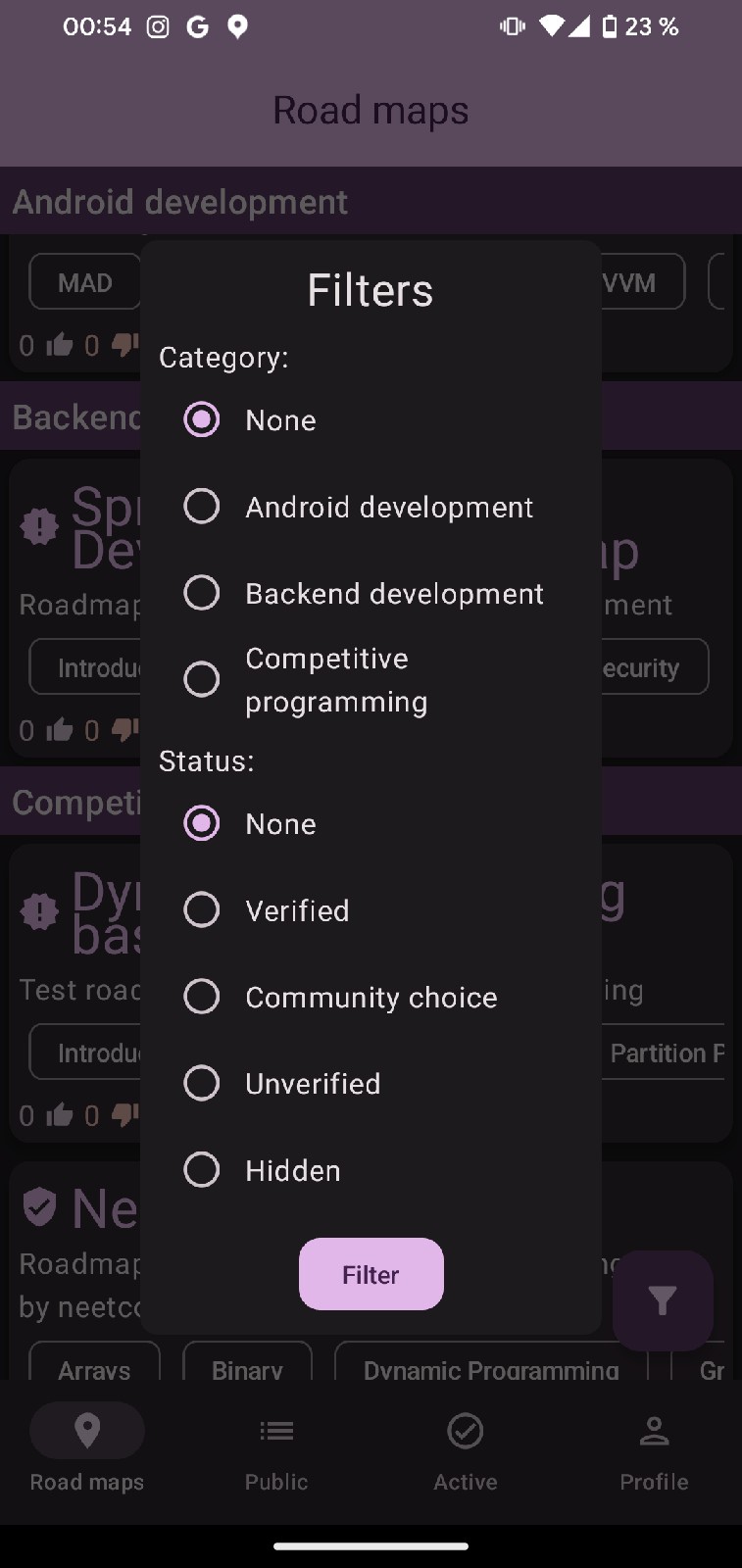The height and width of the screenshot is (1568, 742).
Task: Select Verified status radio button
Action: pos(202,910)
